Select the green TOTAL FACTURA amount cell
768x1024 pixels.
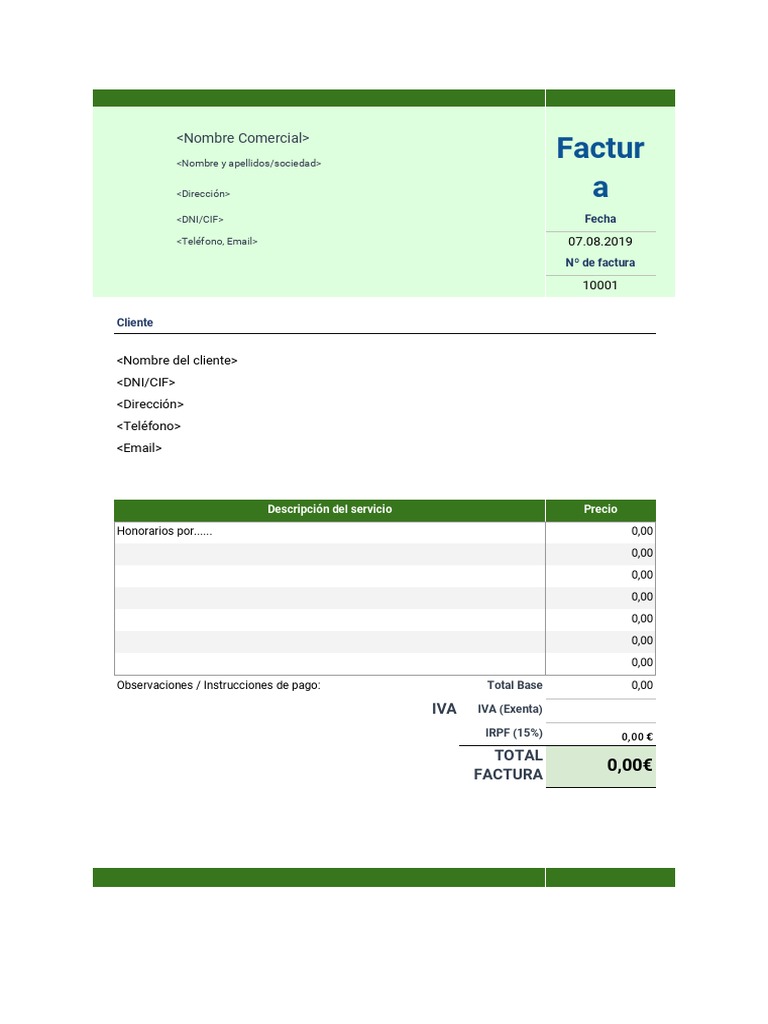[600, 766]
